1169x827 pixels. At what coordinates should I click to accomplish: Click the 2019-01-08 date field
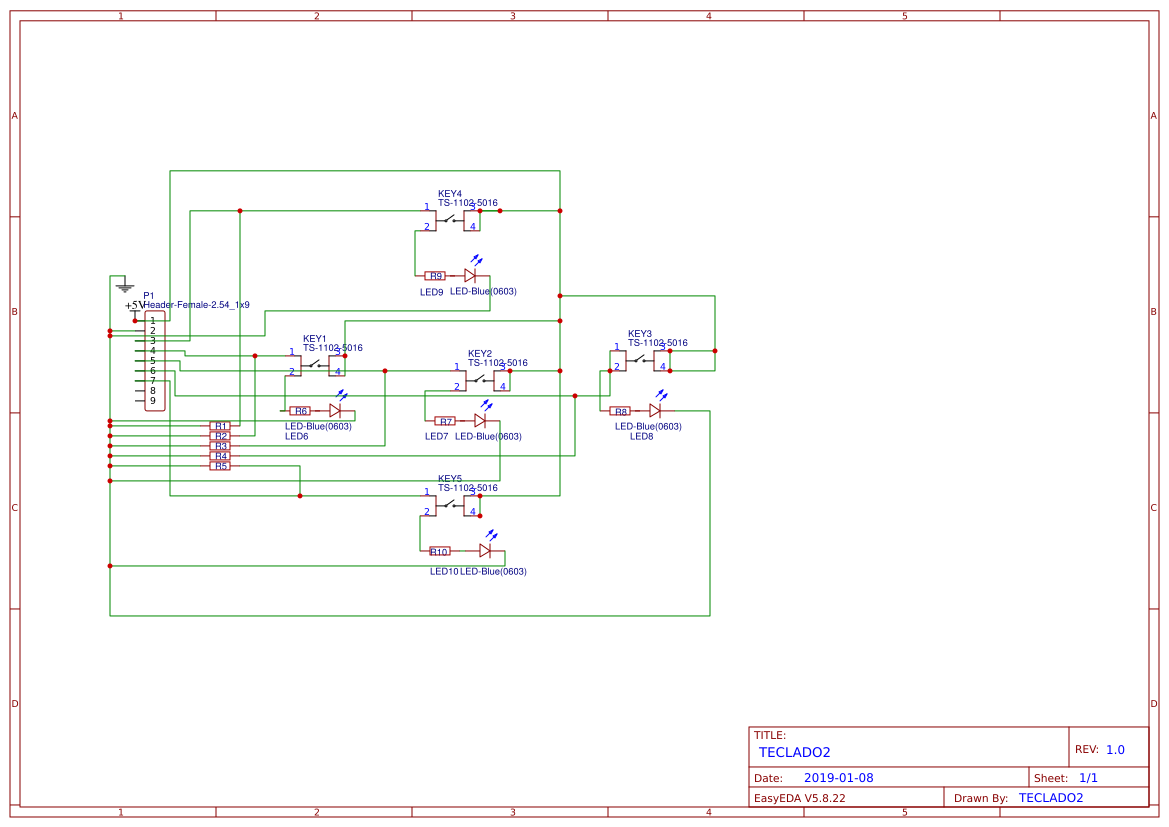click(838, 778)
